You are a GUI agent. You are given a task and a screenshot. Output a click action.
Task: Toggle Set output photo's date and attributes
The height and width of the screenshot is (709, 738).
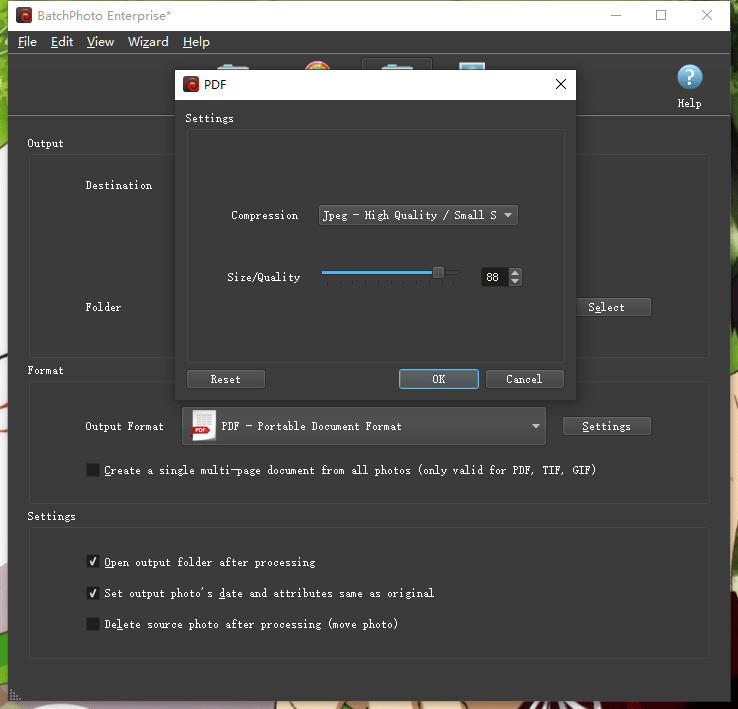[x=93, y=593]
